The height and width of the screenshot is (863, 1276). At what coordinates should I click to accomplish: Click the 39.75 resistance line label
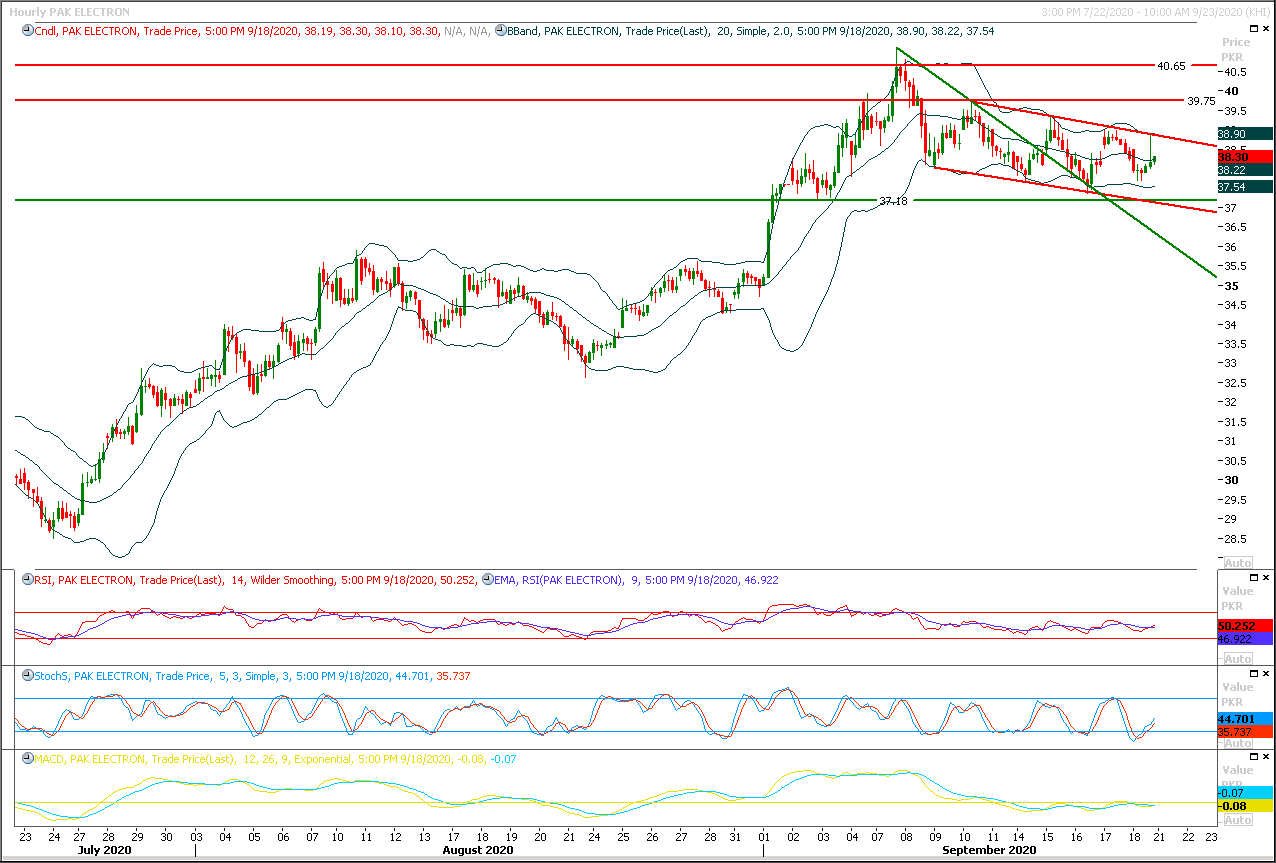coord(1201,101)
